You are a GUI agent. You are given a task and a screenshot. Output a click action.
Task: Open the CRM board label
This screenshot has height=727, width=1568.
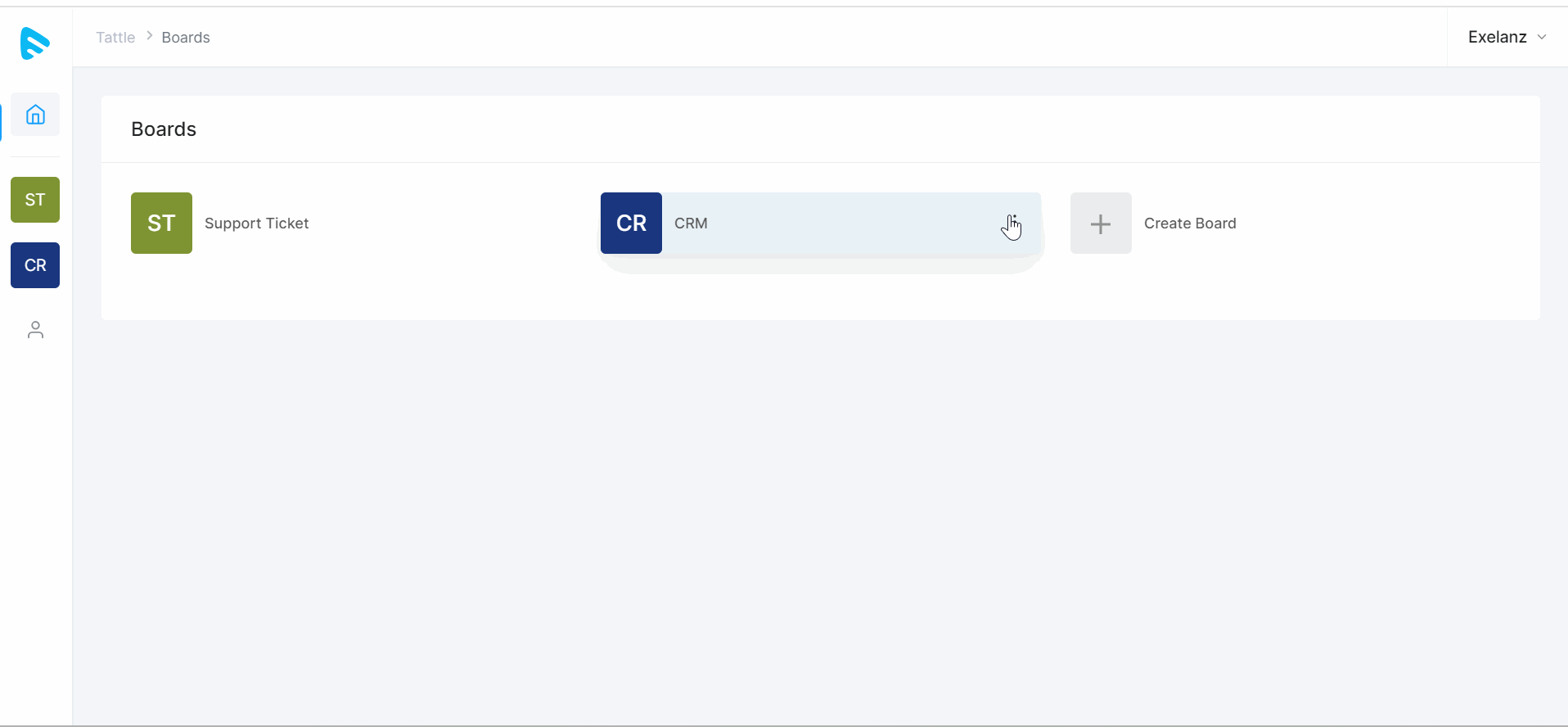[691, 224]
